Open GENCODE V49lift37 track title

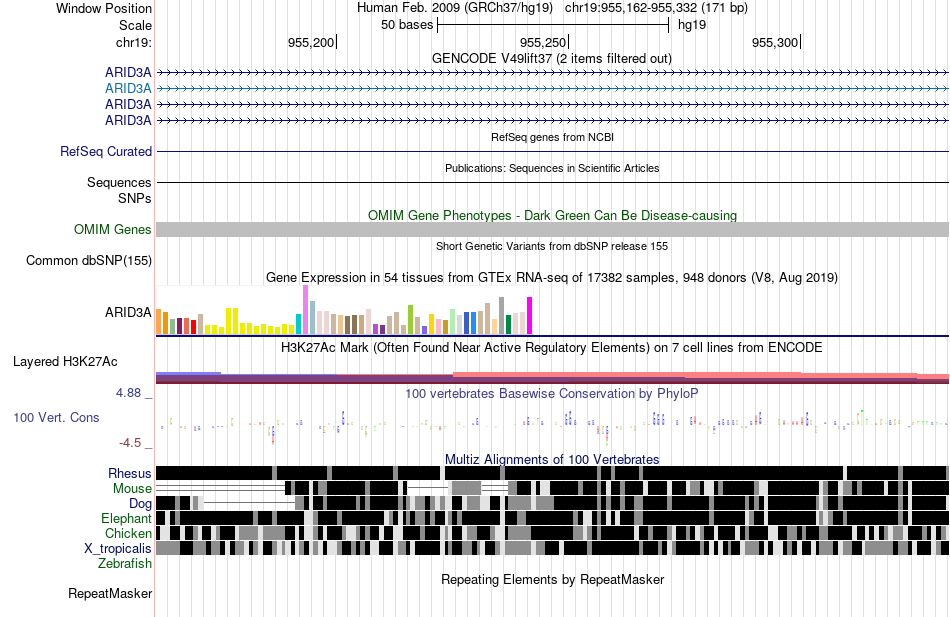click(551, 59)
